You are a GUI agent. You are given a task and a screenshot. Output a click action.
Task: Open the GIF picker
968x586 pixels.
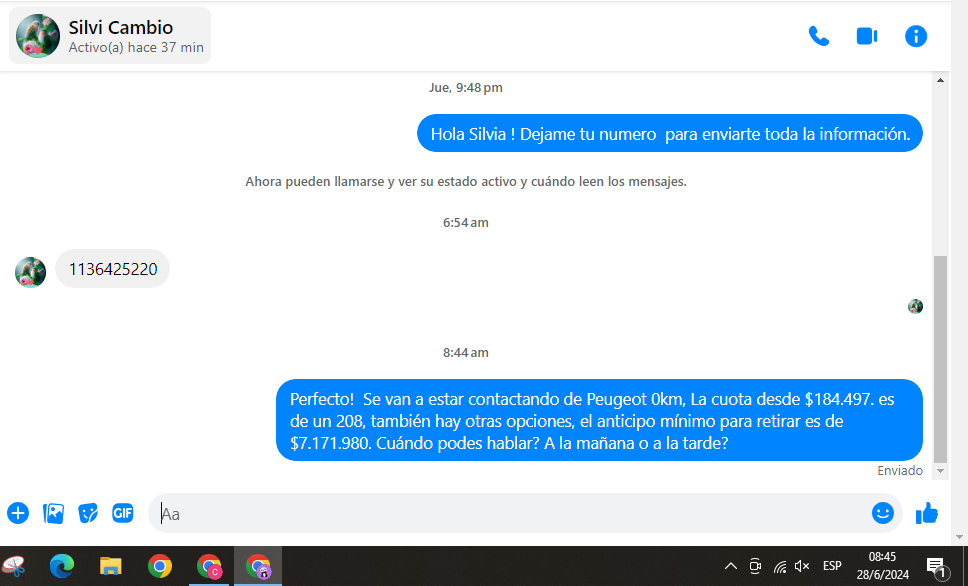[123, 513]
